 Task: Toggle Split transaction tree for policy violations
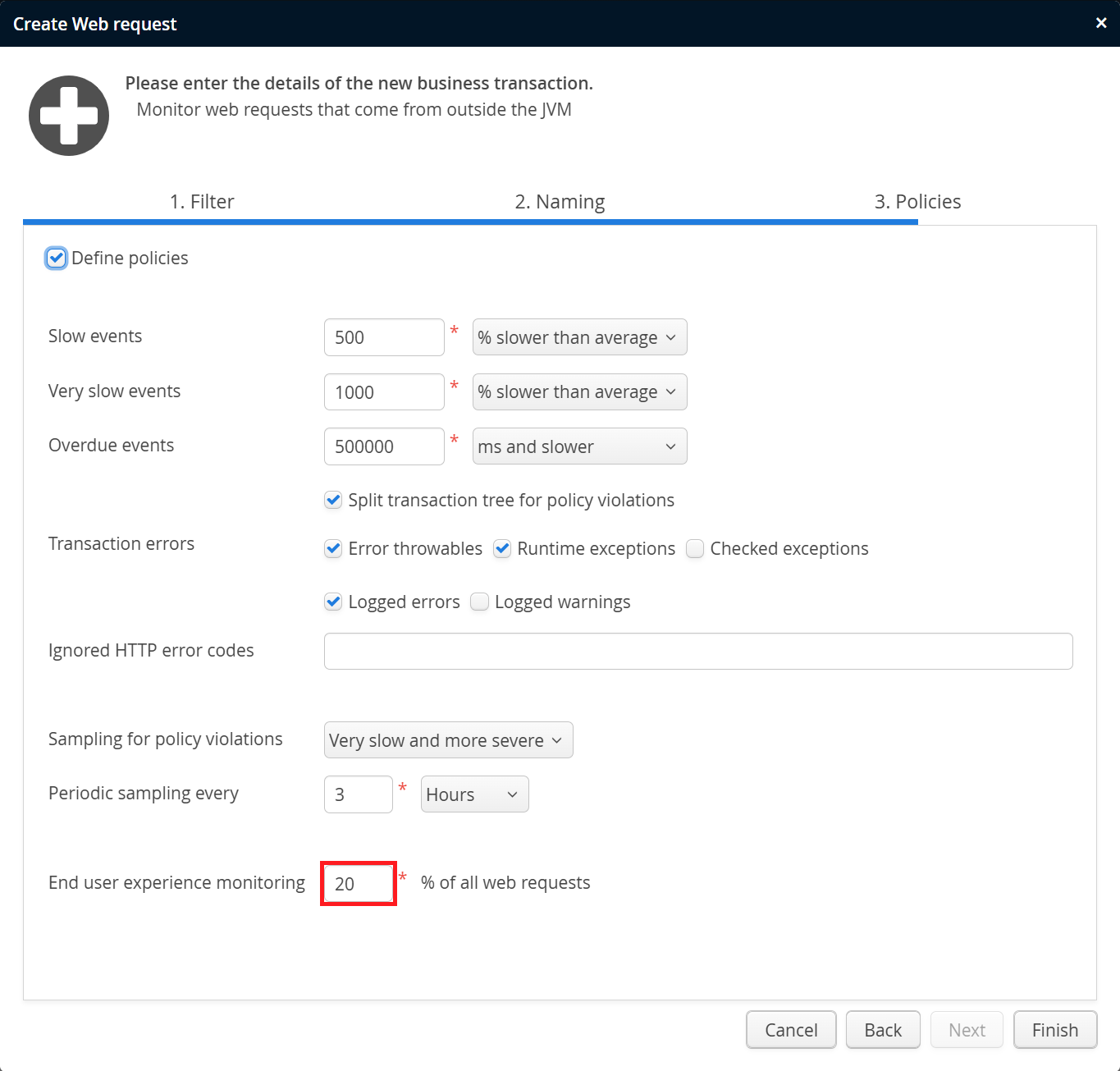(x=333, y=501)
